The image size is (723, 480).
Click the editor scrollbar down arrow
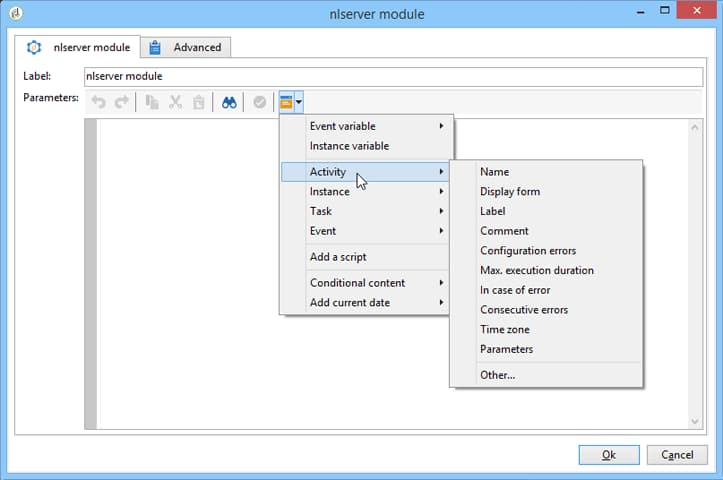(x=695, y=421)
